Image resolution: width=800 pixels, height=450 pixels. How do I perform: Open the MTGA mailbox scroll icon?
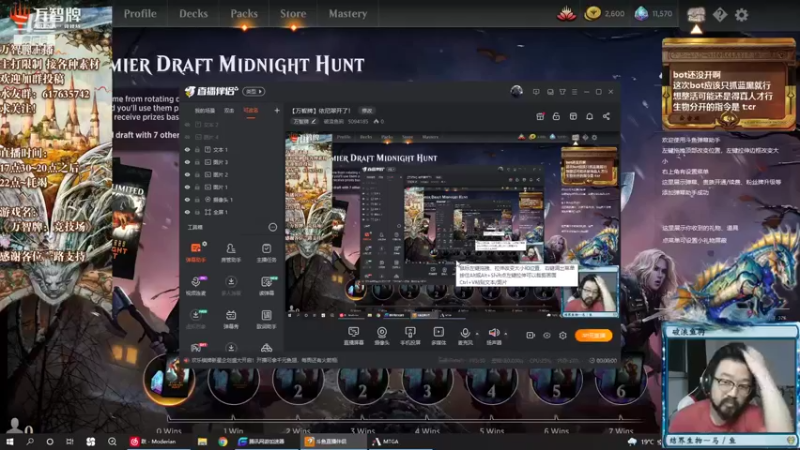point(696,14)
